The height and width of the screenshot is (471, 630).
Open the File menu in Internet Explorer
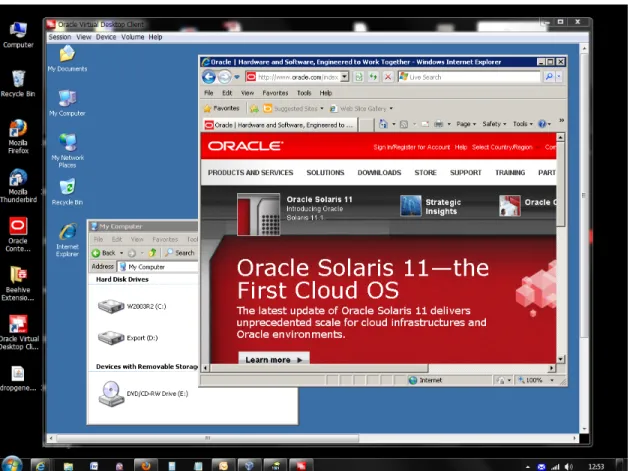(209, 93)
